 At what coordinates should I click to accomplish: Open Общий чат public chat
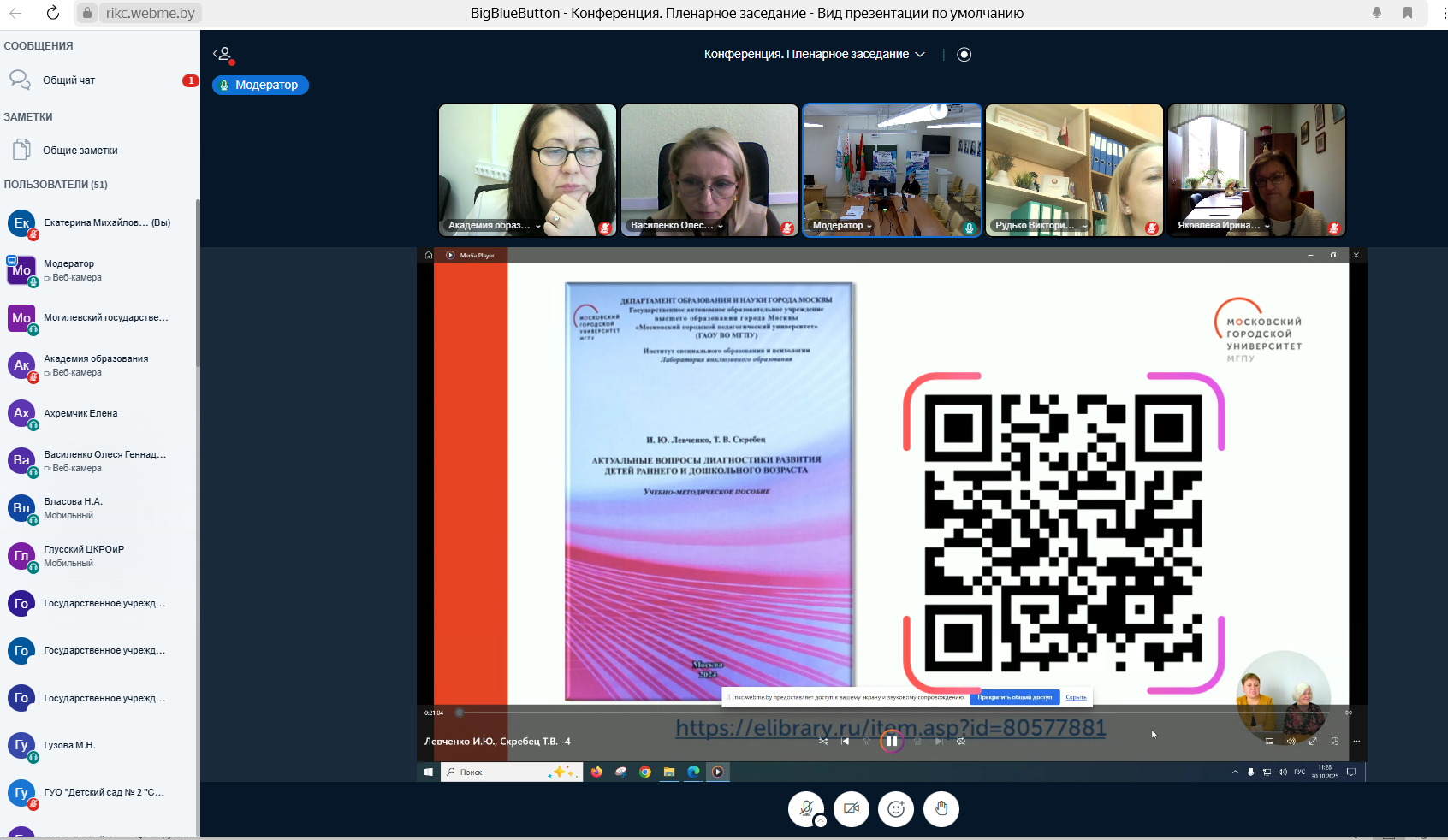pos(69,80)
